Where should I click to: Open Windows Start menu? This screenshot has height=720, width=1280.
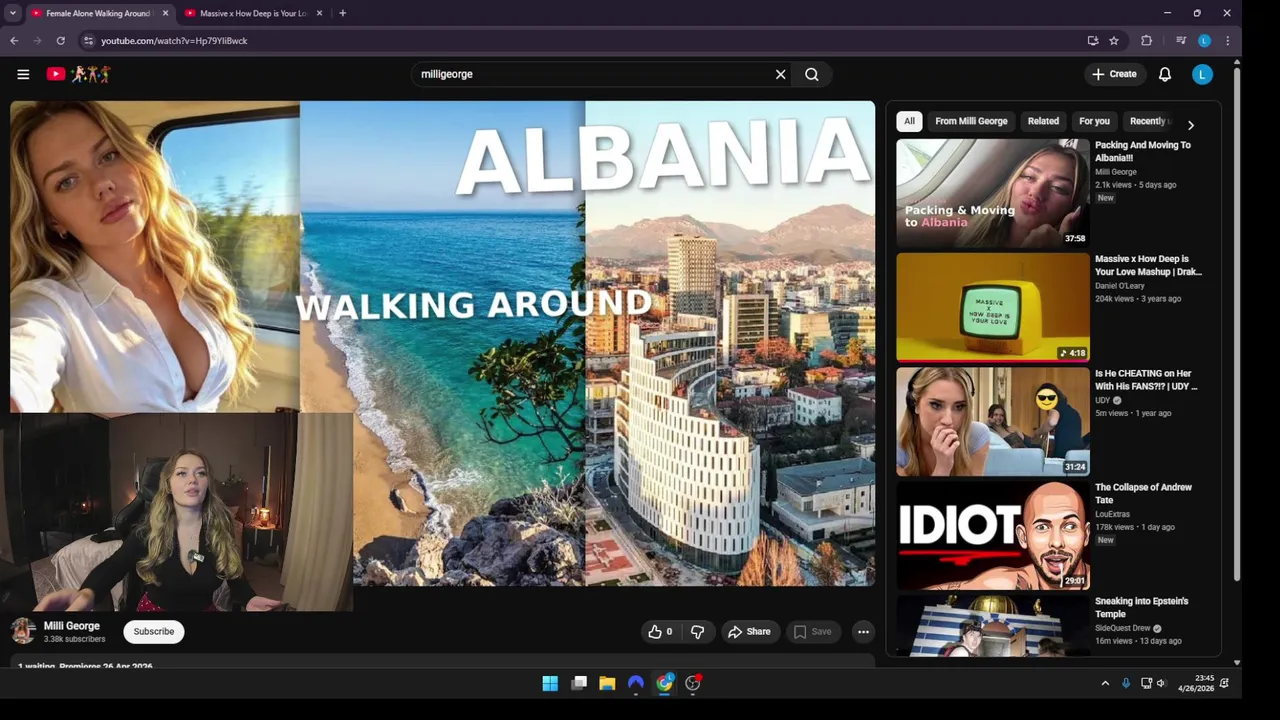(x=550, y=683)
